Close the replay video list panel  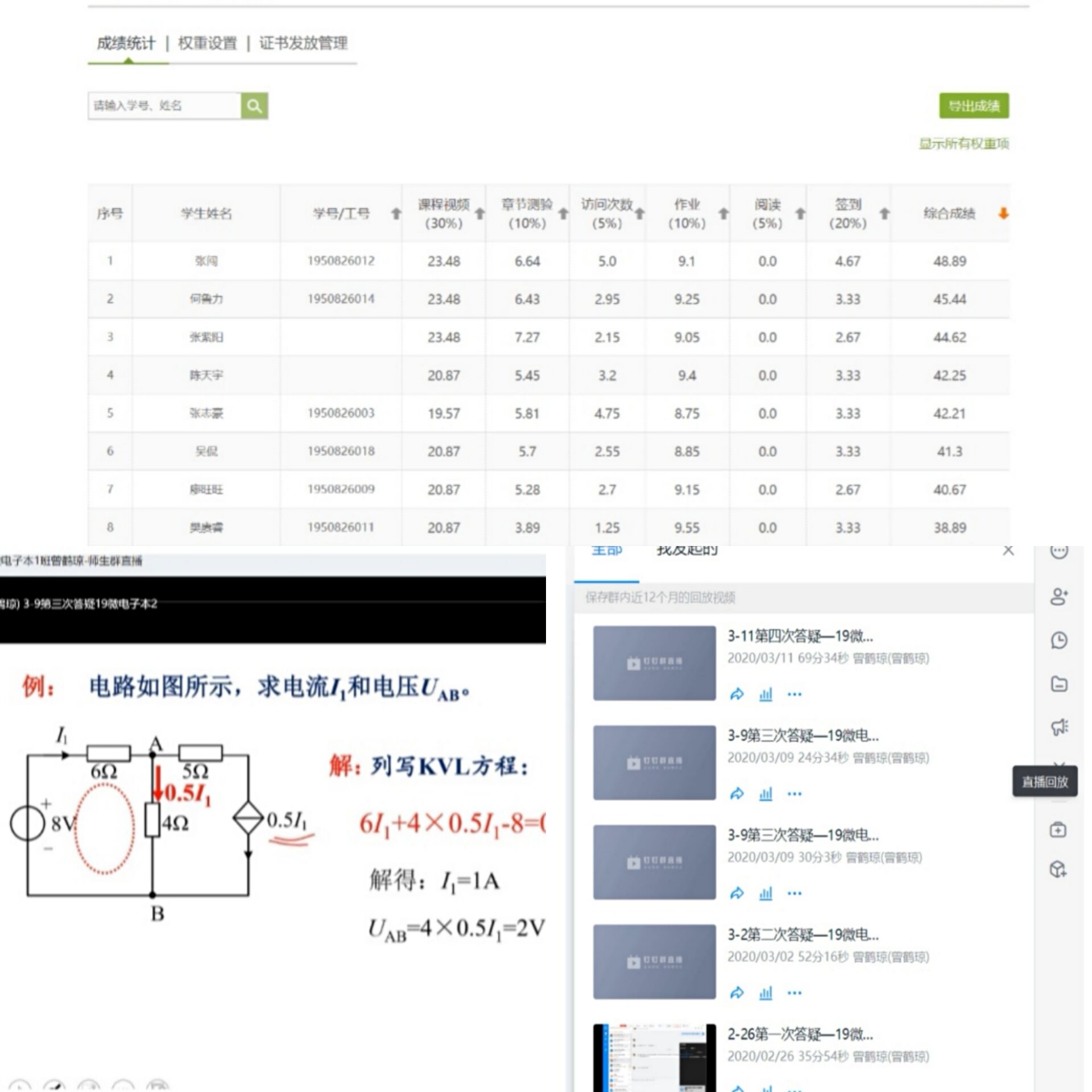point(1008,550)
